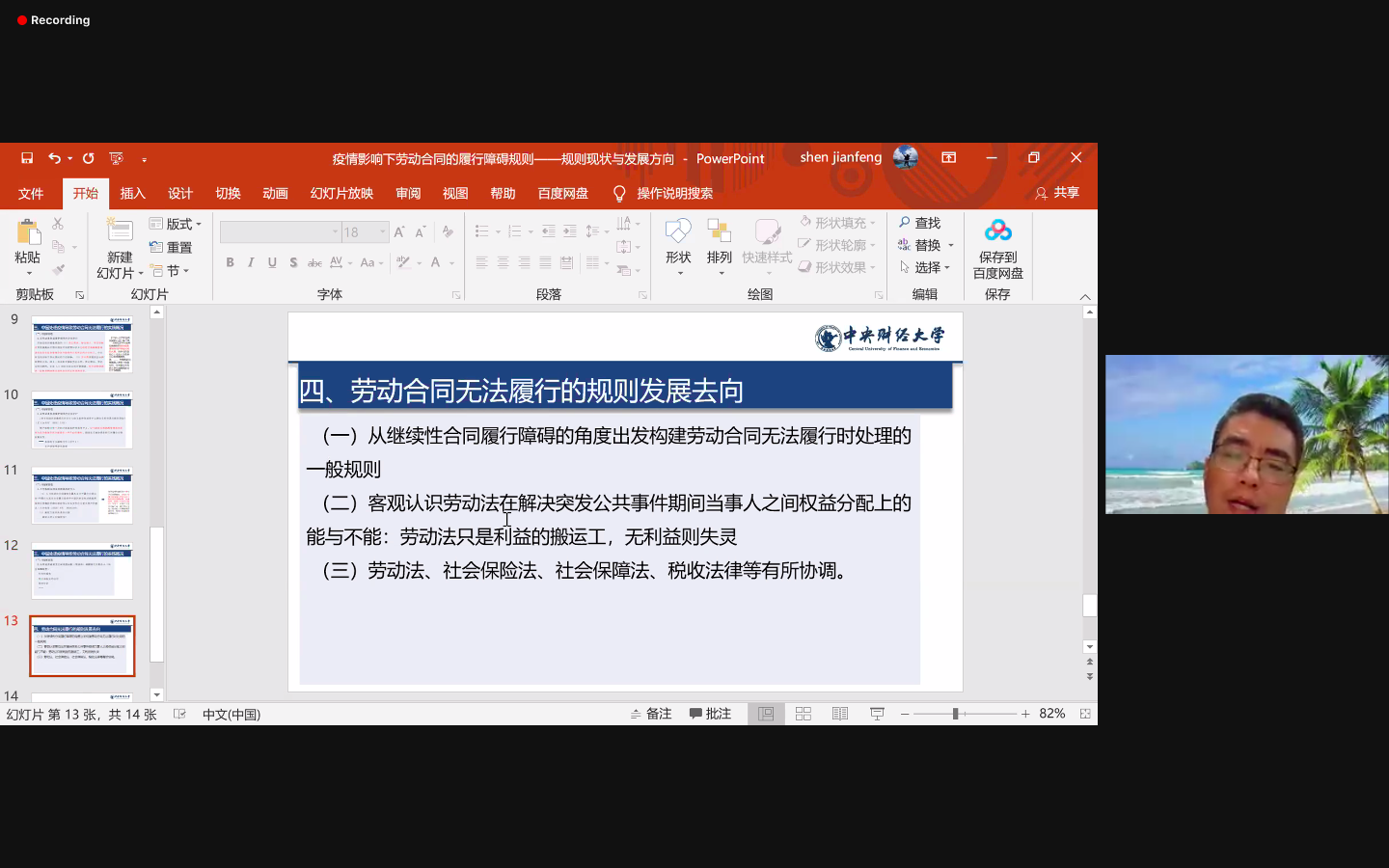Click the Paste clipboard icon
The height and width of the screenshot is (868, 1389).
click(27, 233)
